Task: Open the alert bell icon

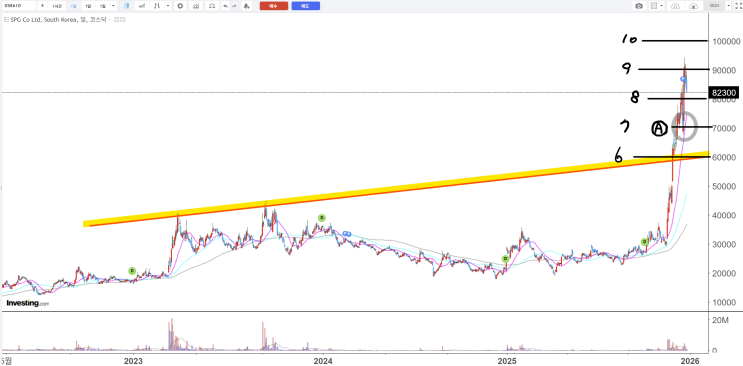Action: pos(246,6)
